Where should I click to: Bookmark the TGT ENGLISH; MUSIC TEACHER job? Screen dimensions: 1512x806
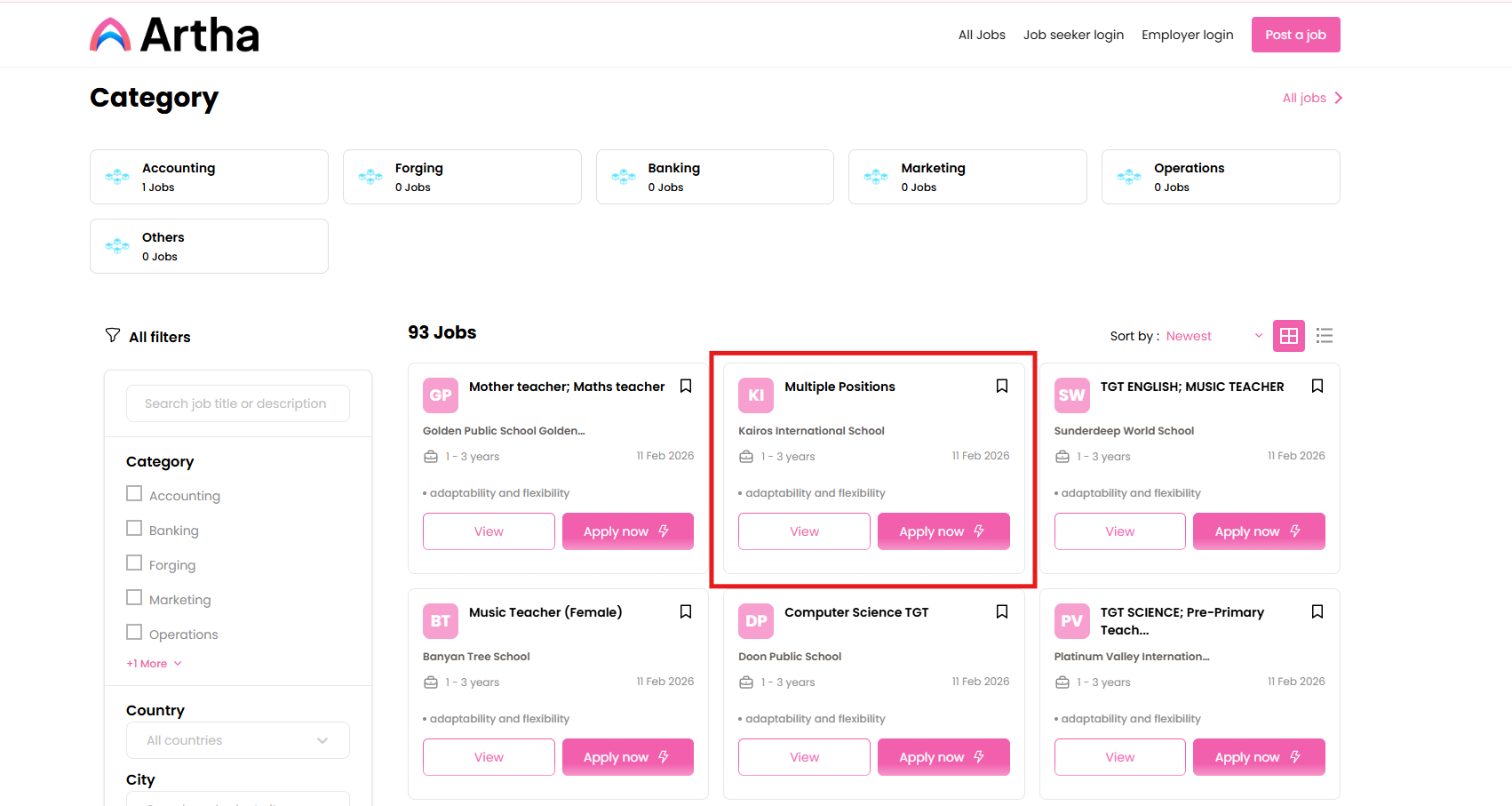pos(1317,386)
